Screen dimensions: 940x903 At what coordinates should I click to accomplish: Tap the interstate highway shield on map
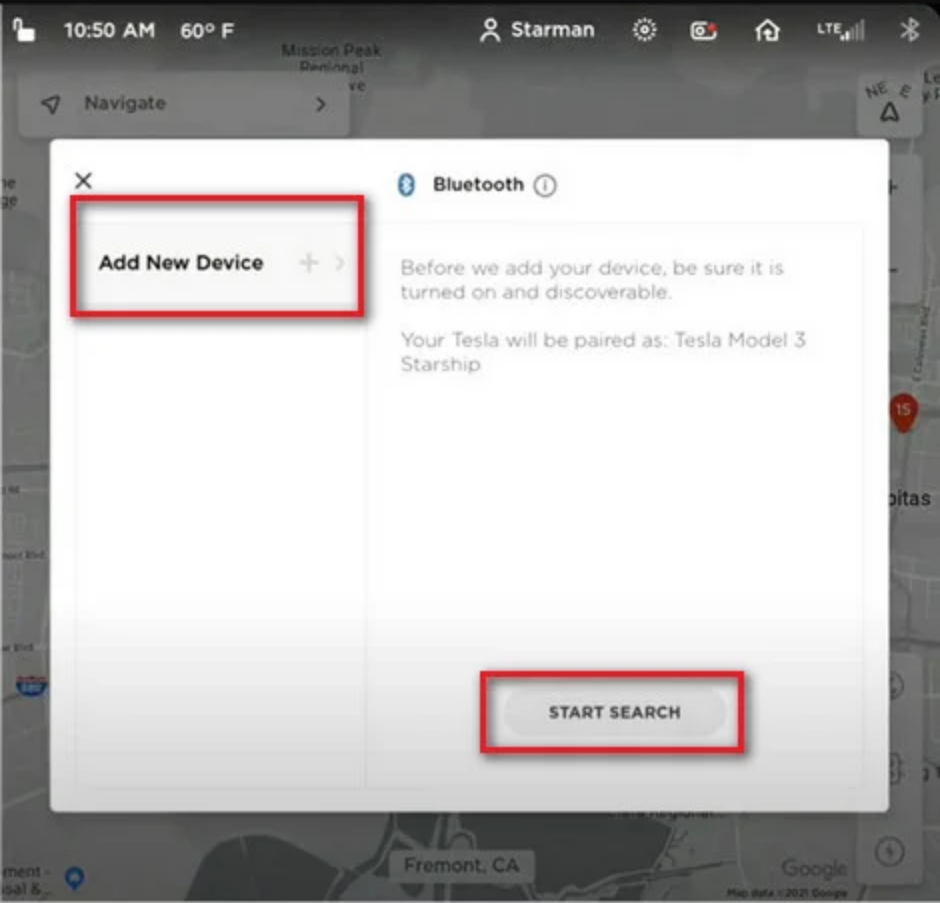pos(31,686)
